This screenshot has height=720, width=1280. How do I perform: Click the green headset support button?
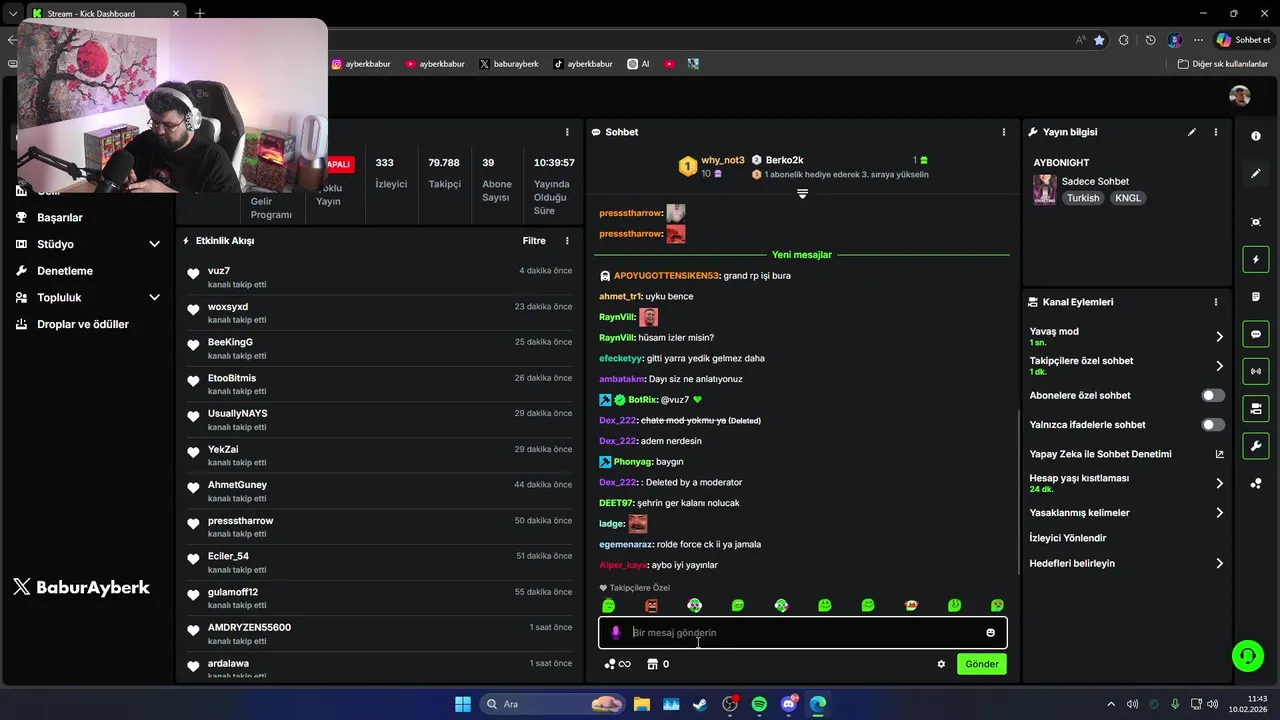(x=1248, y=656)
